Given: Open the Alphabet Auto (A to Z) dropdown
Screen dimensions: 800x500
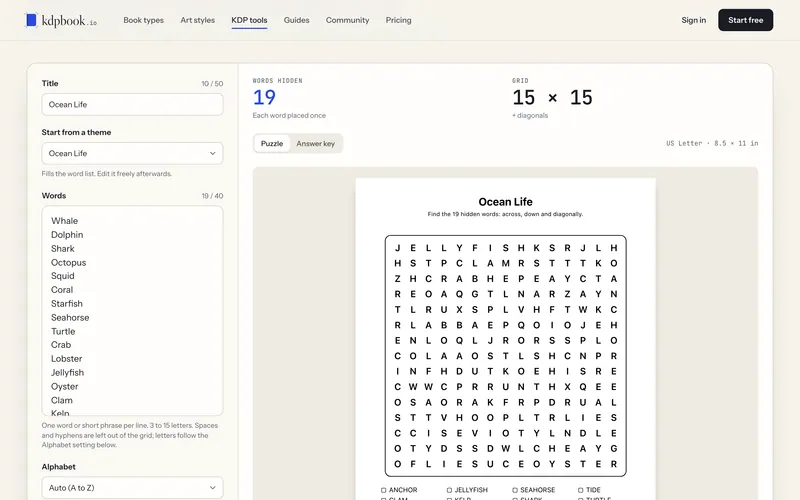Looking at the screenshot, I should pyautogui.click(x=132, y=488).
